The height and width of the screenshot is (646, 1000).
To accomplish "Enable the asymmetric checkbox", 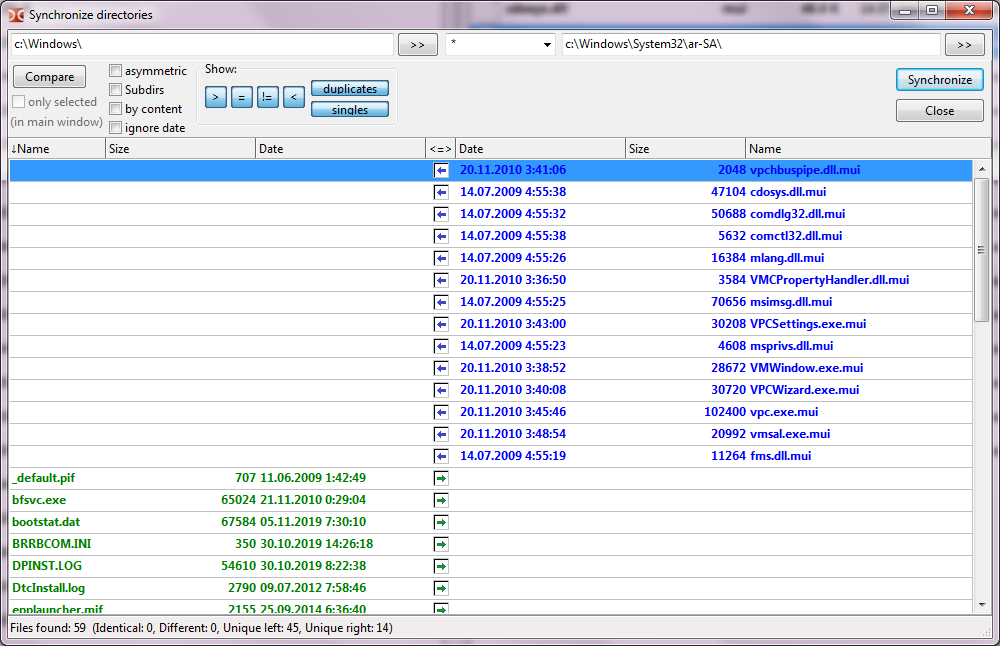I will (x=114, y=70).
